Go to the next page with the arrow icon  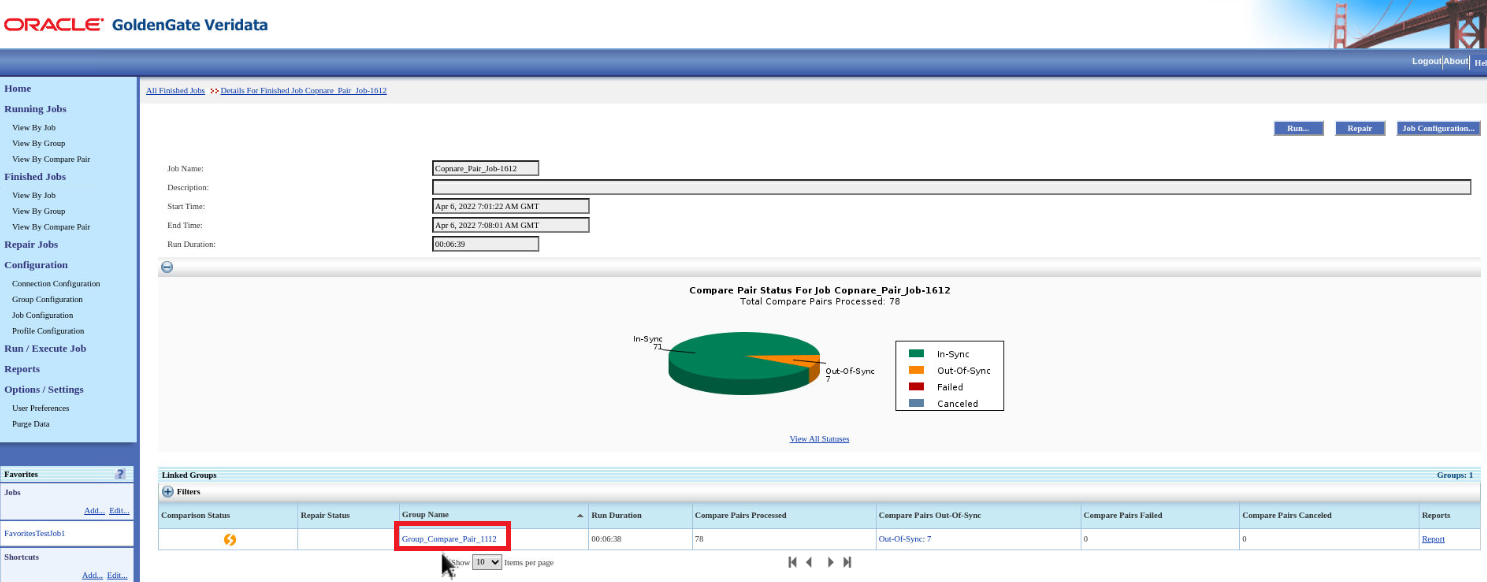[830, 562]
